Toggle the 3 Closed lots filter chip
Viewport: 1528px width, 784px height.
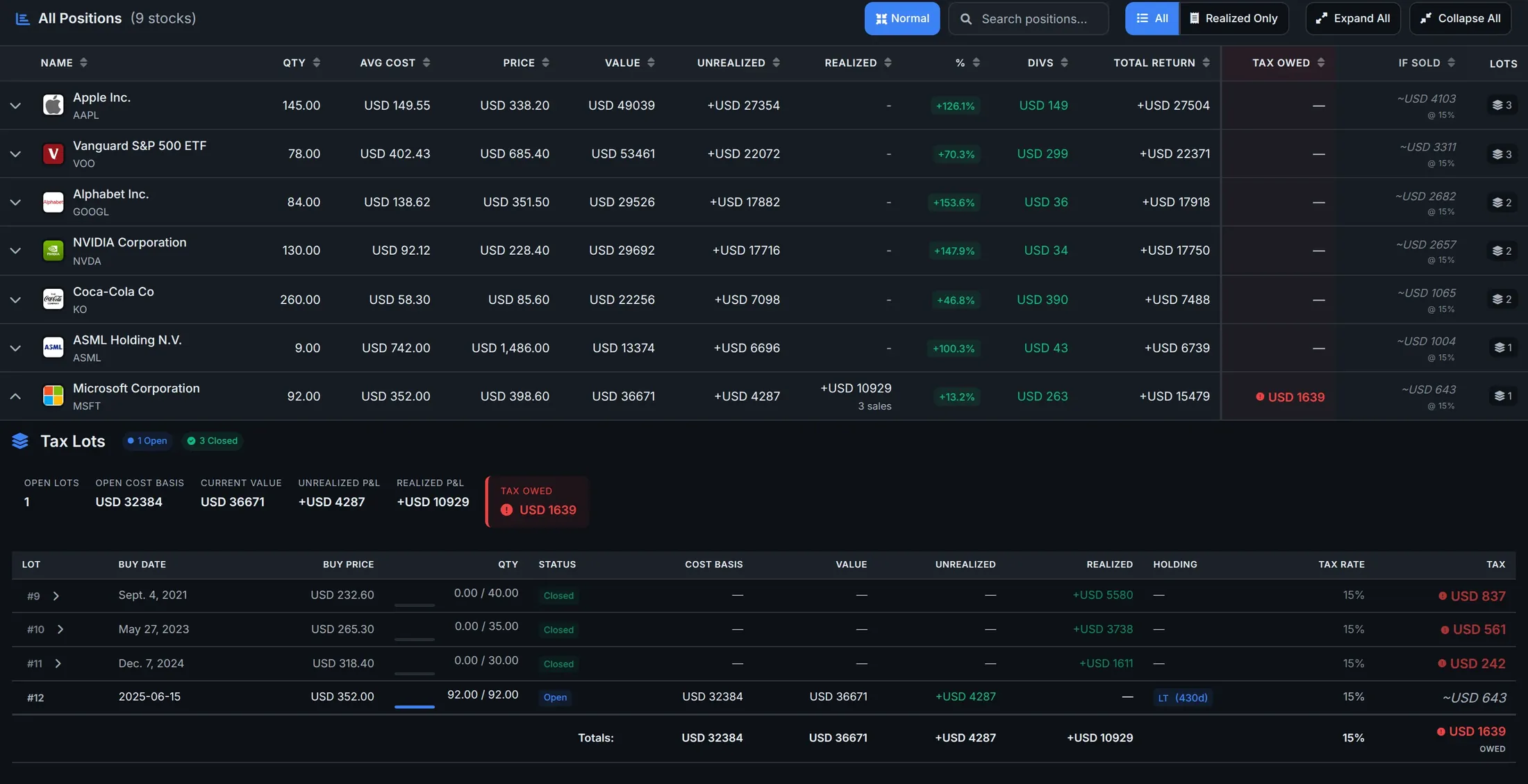point(212,441)
